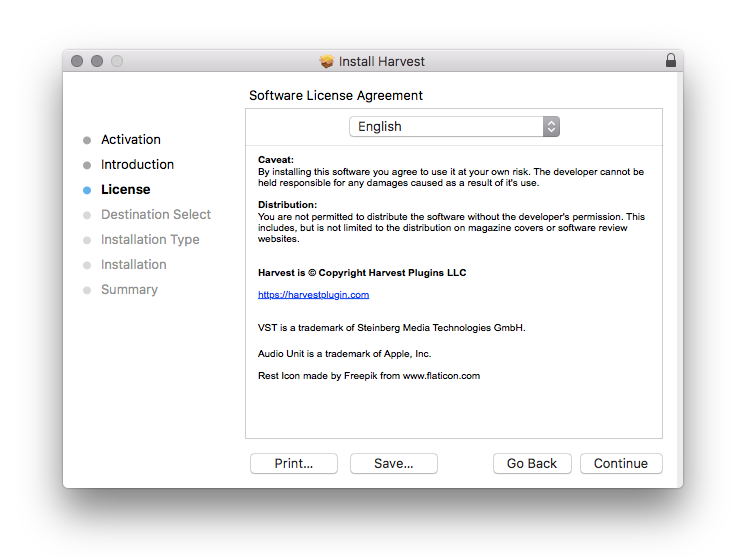The width and height of the screenshot is (749, 557).
Task: Click the bullet next to Introduction
Action: tap(87, 165)
